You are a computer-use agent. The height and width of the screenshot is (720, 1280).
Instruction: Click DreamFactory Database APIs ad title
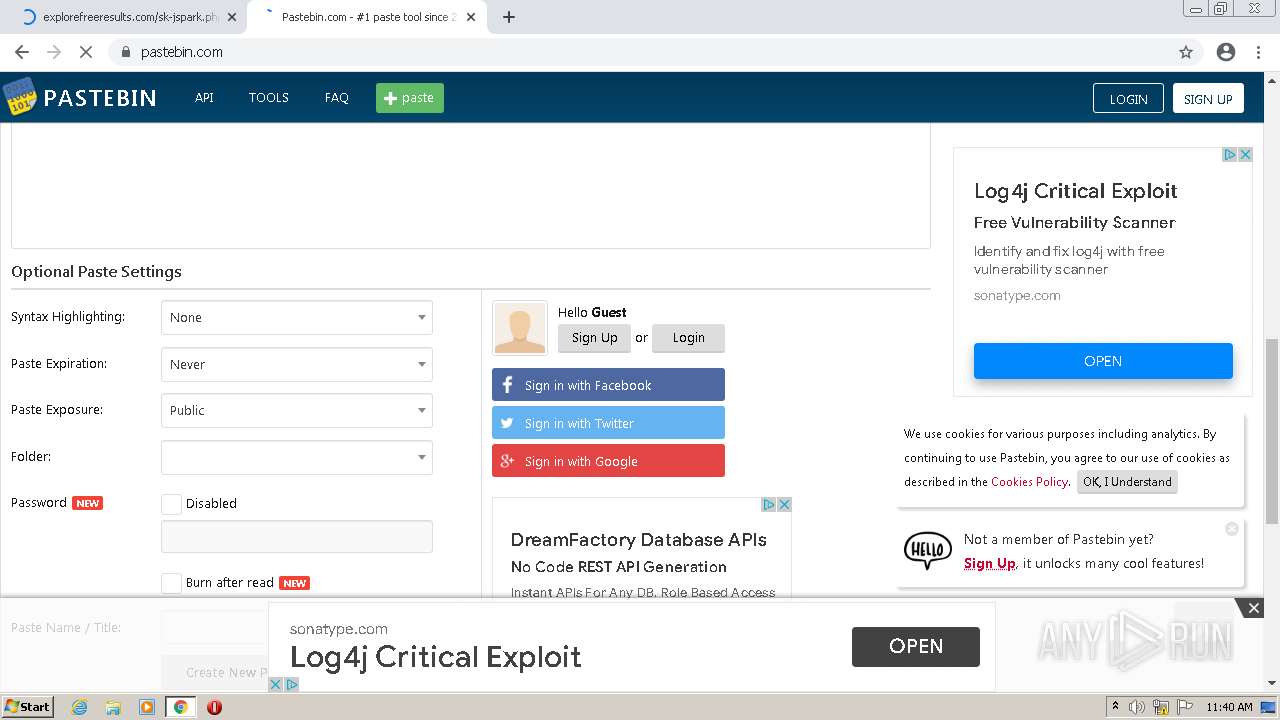638,540
